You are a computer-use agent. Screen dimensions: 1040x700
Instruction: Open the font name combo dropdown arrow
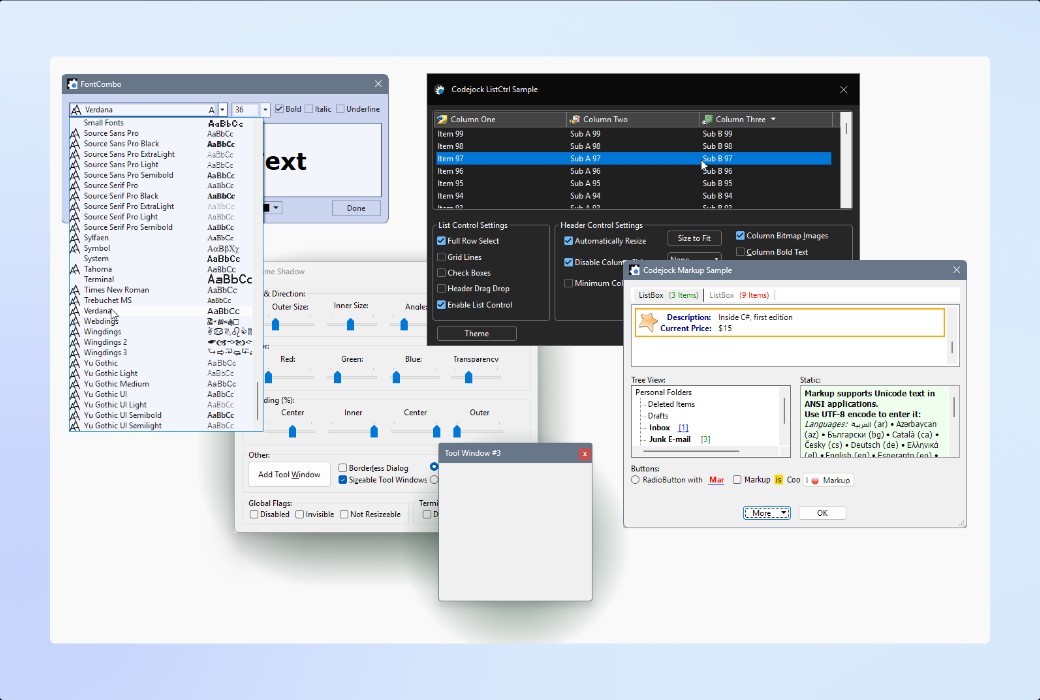(x=223, y=109)
